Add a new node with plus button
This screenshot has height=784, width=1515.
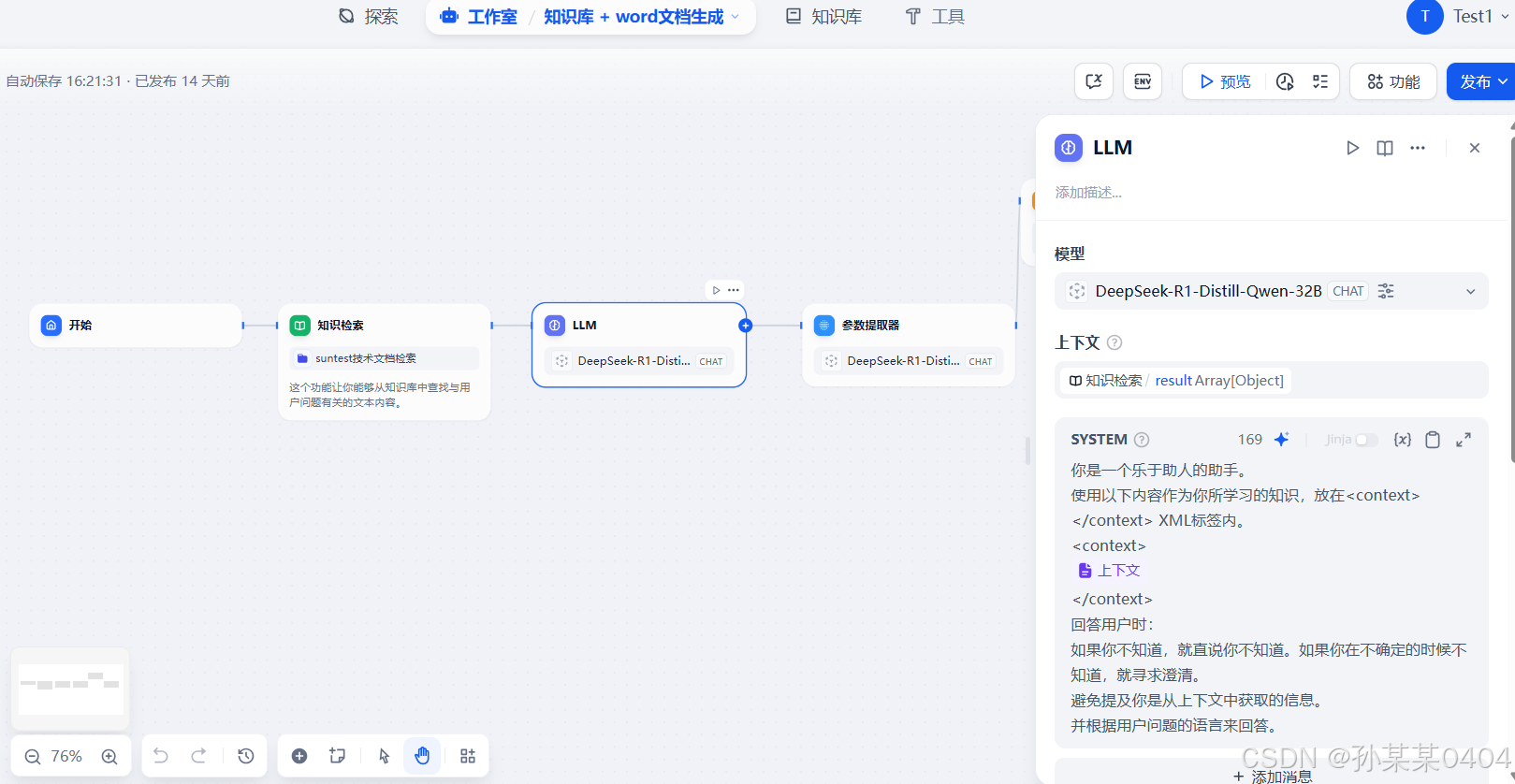point(299,756)
